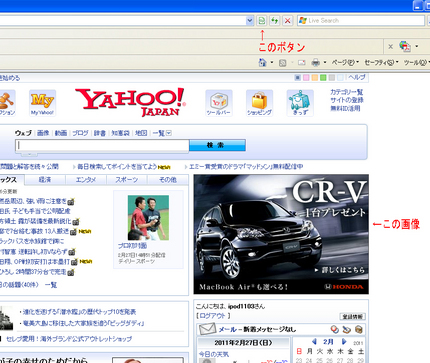The image size is (430, 363).
Task: Click inside the Yahoo search text field
Action: (x=102, y=145)
